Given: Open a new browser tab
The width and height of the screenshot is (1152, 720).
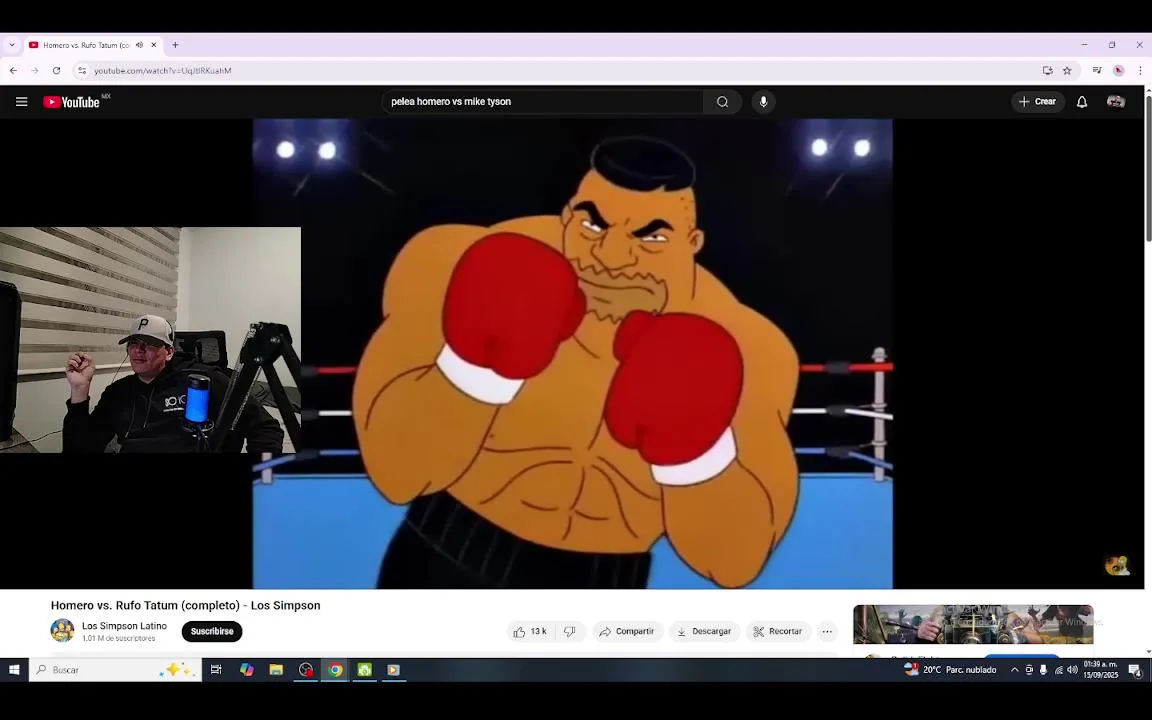Looking at the screenshot, I should pos(175,45).
